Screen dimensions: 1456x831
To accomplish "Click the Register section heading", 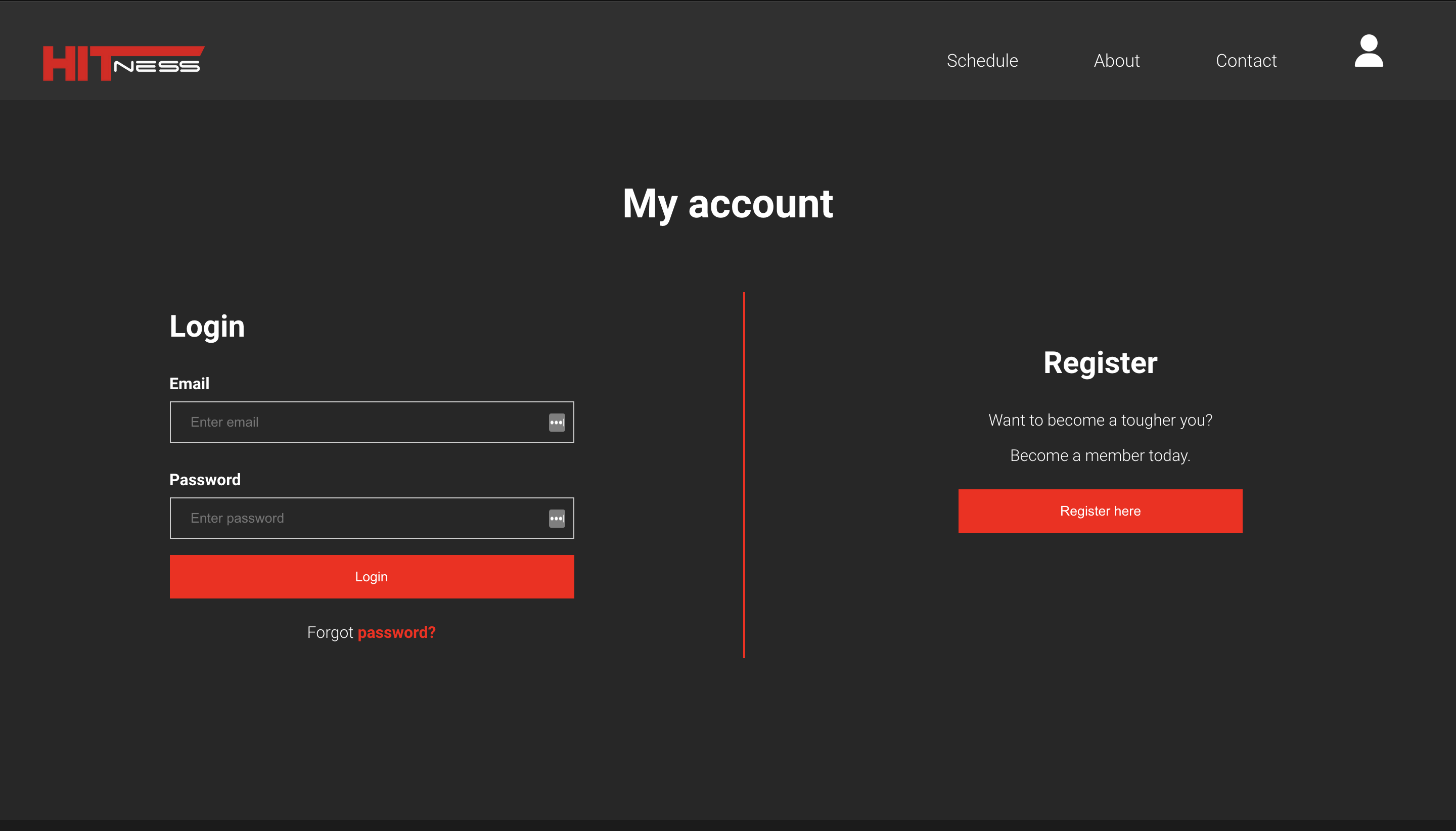I will 1100,363.
